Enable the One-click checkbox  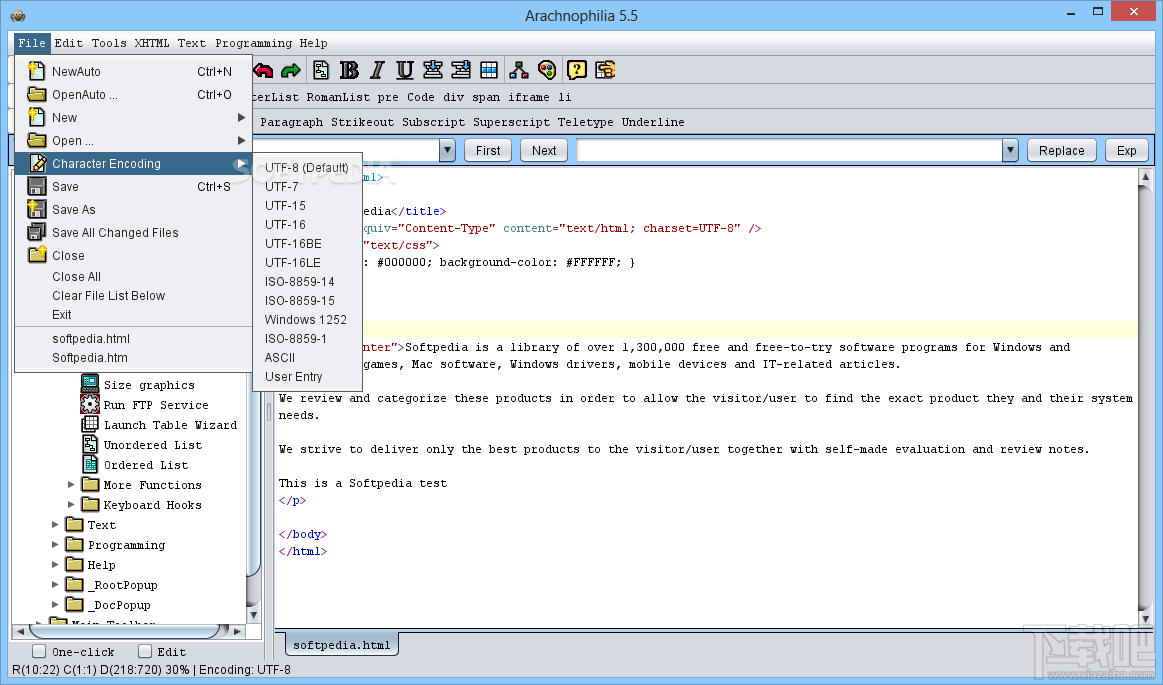pyautogui.click(x=39, y=652)
